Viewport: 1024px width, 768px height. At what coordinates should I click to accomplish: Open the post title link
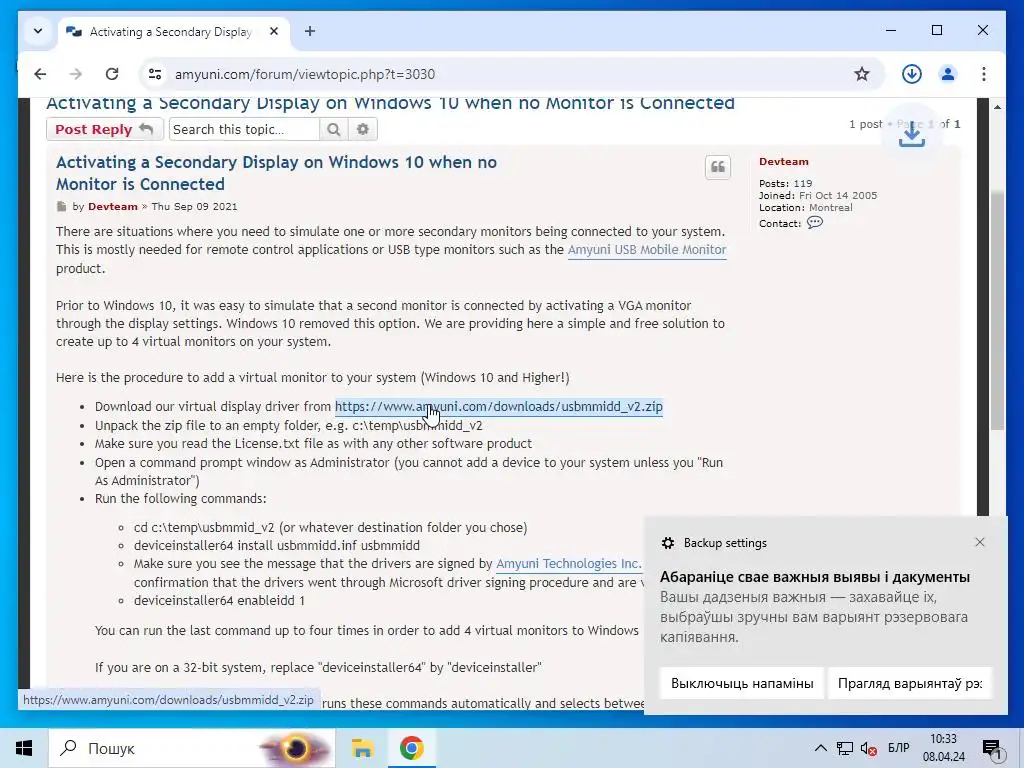pos(276,173)
